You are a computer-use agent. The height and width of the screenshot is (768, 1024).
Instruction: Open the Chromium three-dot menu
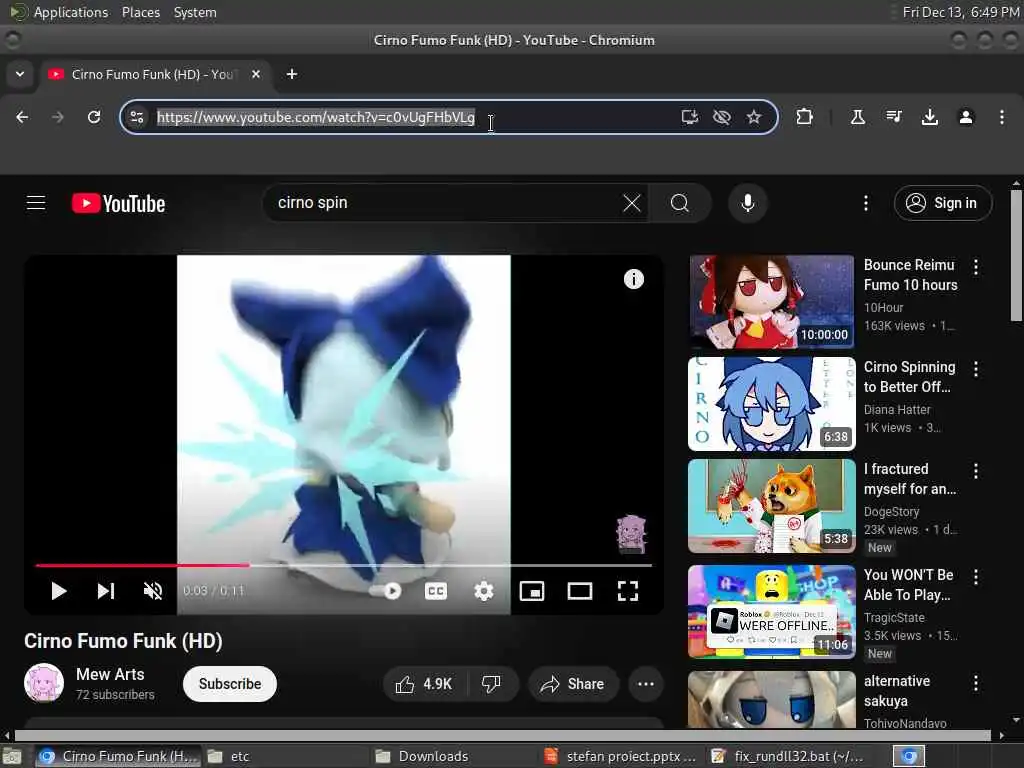coord(1002,118)
